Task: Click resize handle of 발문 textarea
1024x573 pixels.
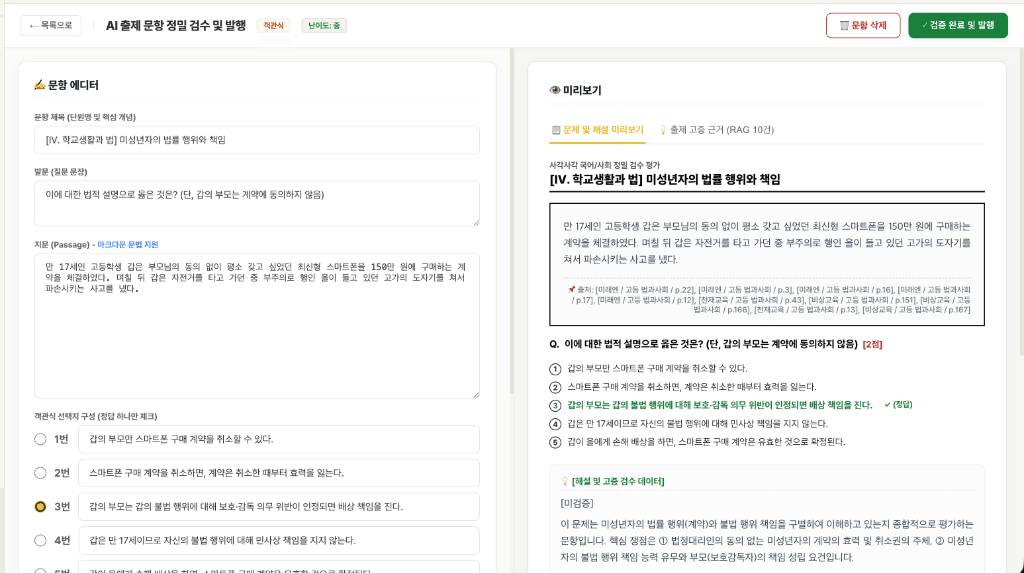Action: click(475, 222)
